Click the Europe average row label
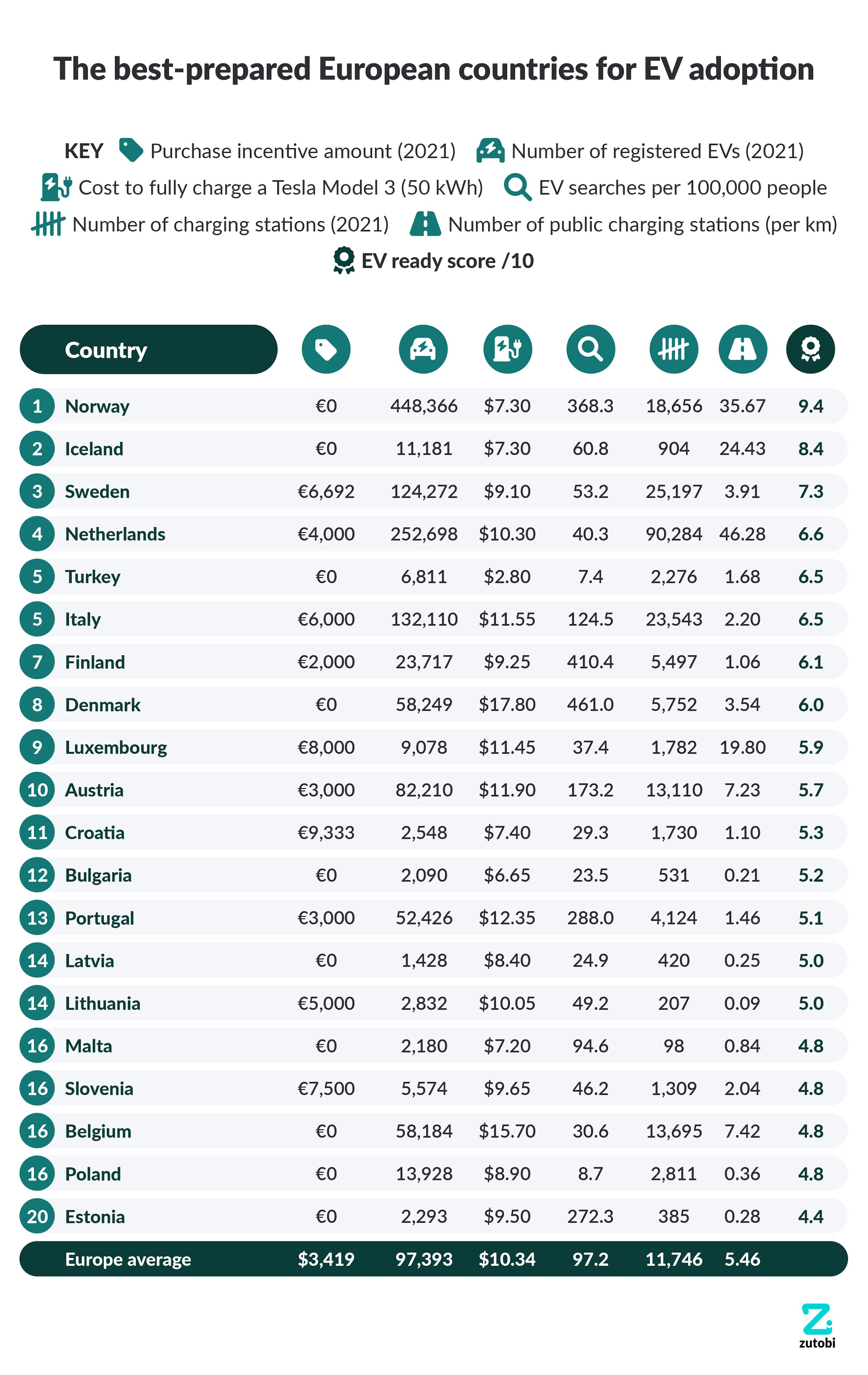 128,1259
